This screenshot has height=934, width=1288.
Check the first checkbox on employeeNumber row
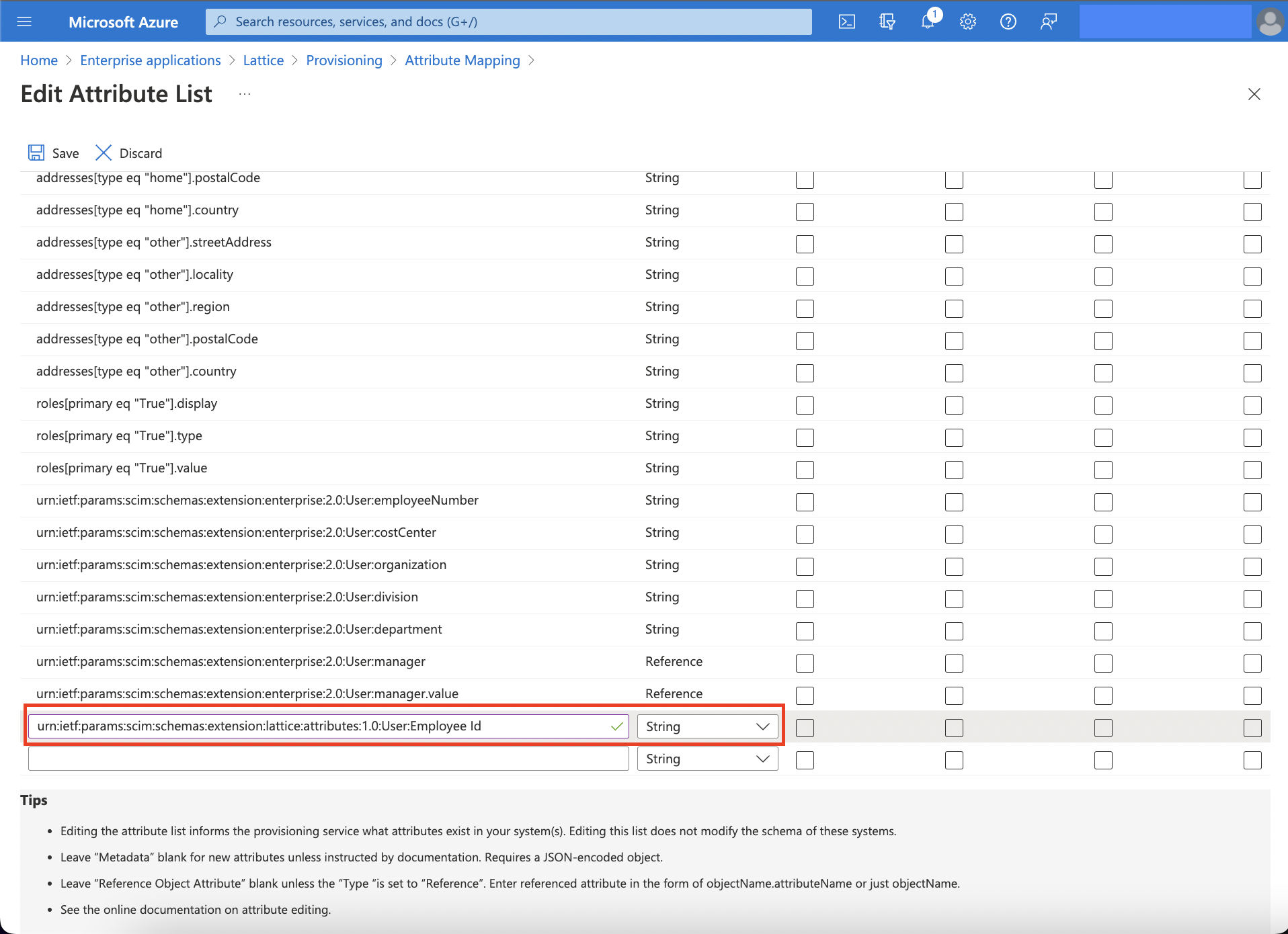tap(805, 502)
